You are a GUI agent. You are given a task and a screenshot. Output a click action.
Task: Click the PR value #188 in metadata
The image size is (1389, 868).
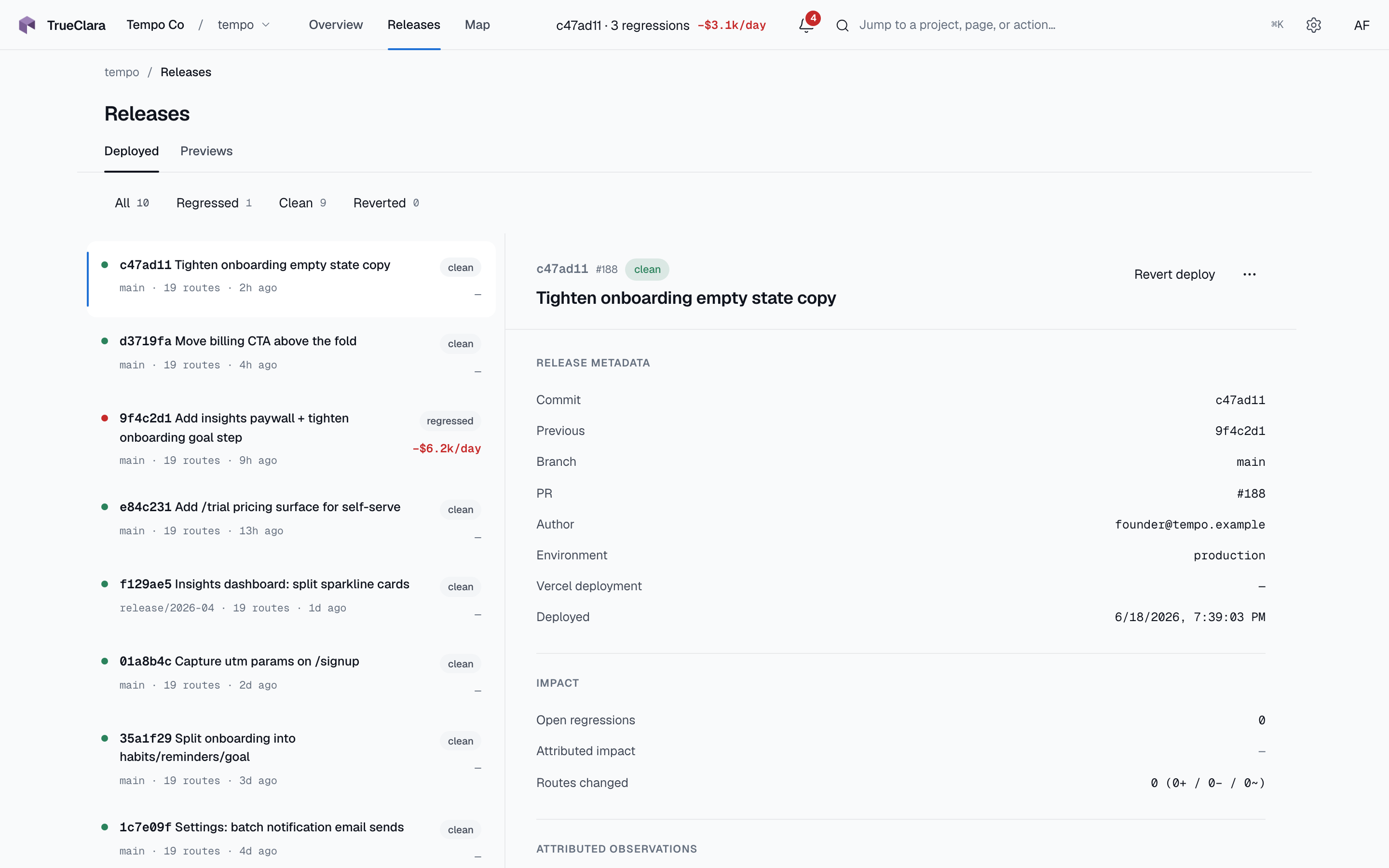pos(1251,494)
